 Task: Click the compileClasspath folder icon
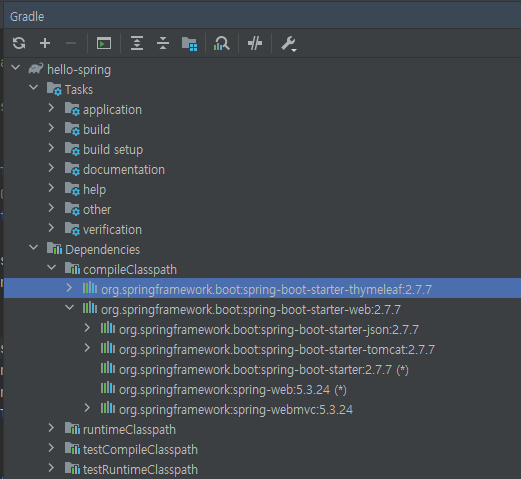(x=72, y=268)
